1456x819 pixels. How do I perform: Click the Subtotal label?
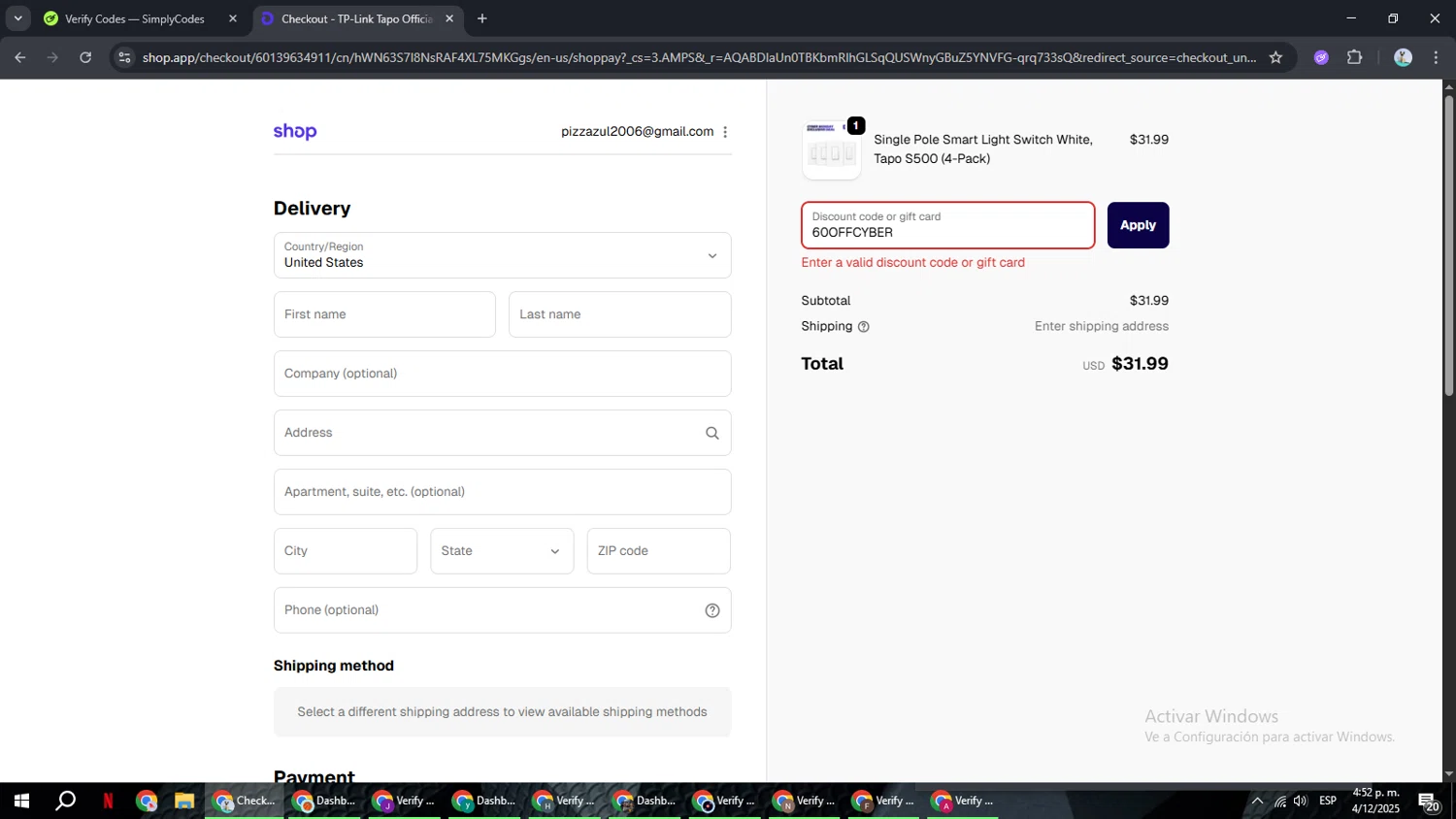tap(826, 301)
